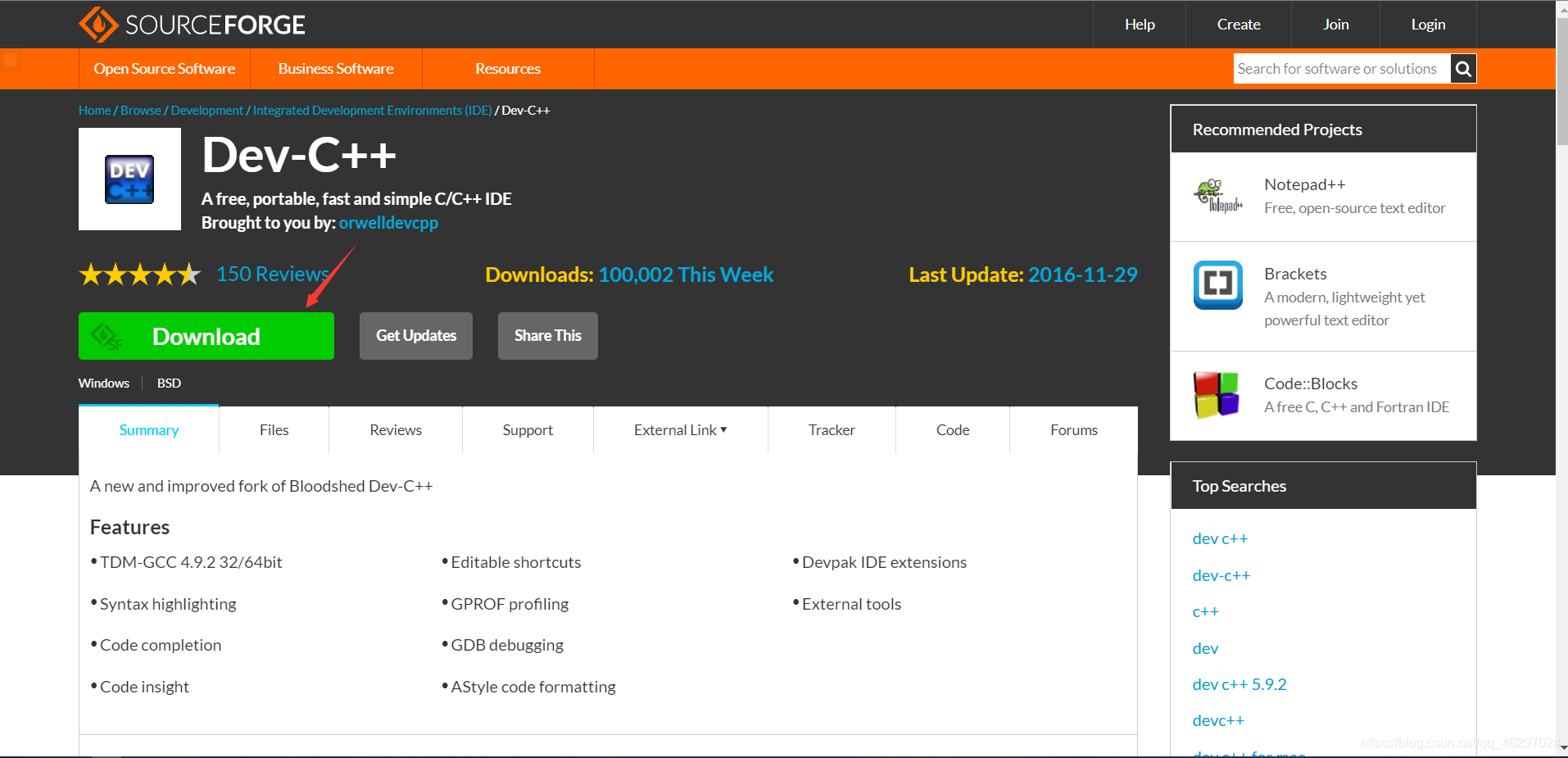Screen dimensions: 1568x758
Task: Click top search 'dev'
Action: 1205,648
